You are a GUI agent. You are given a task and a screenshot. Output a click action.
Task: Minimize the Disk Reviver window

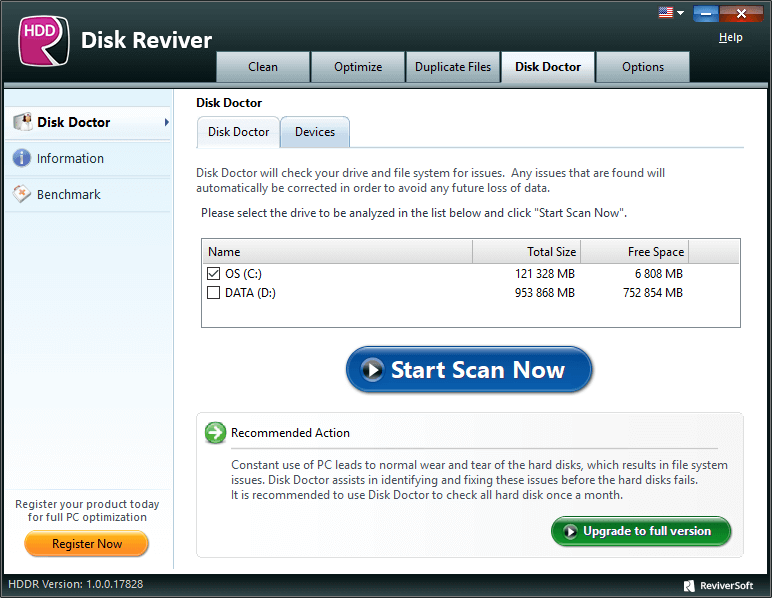coord(706,14)
